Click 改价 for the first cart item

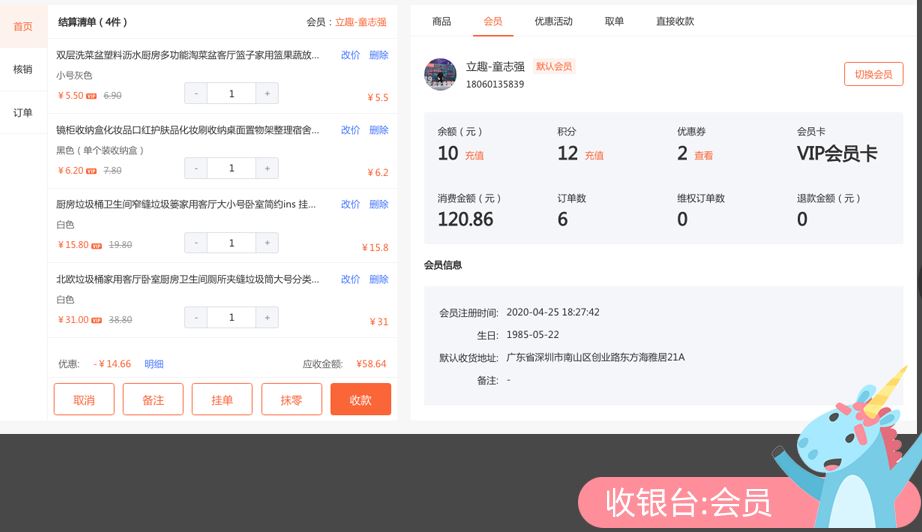[x=350, y=55]
